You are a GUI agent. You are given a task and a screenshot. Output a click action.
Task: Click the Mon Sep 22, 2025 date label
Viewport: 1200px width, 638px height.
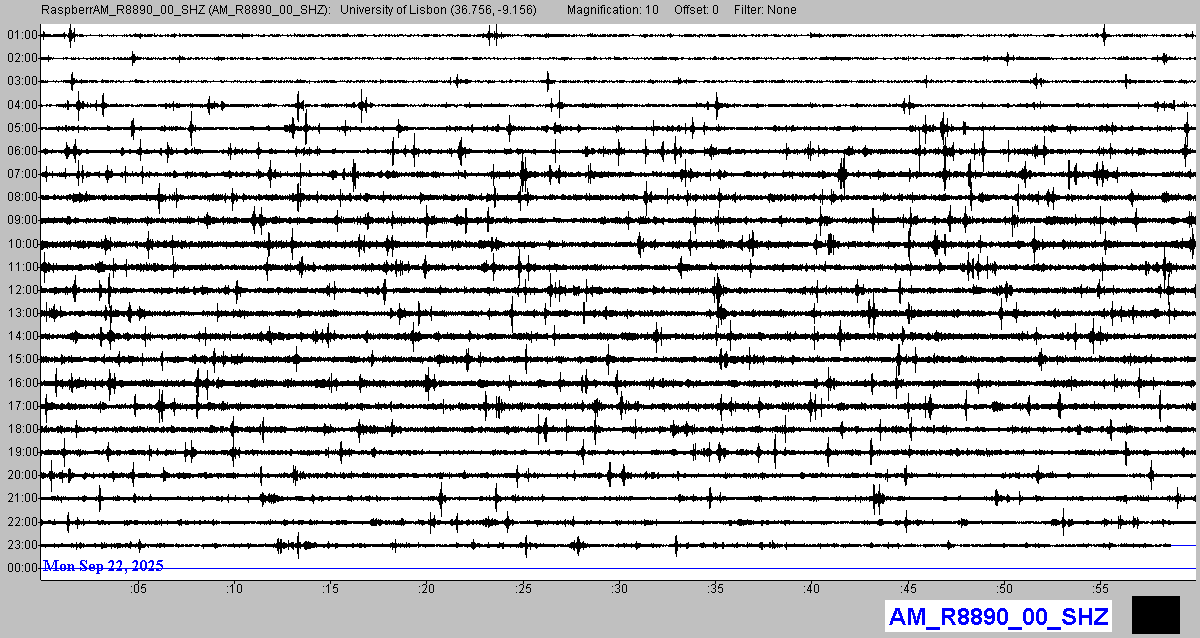coord(103,566)
